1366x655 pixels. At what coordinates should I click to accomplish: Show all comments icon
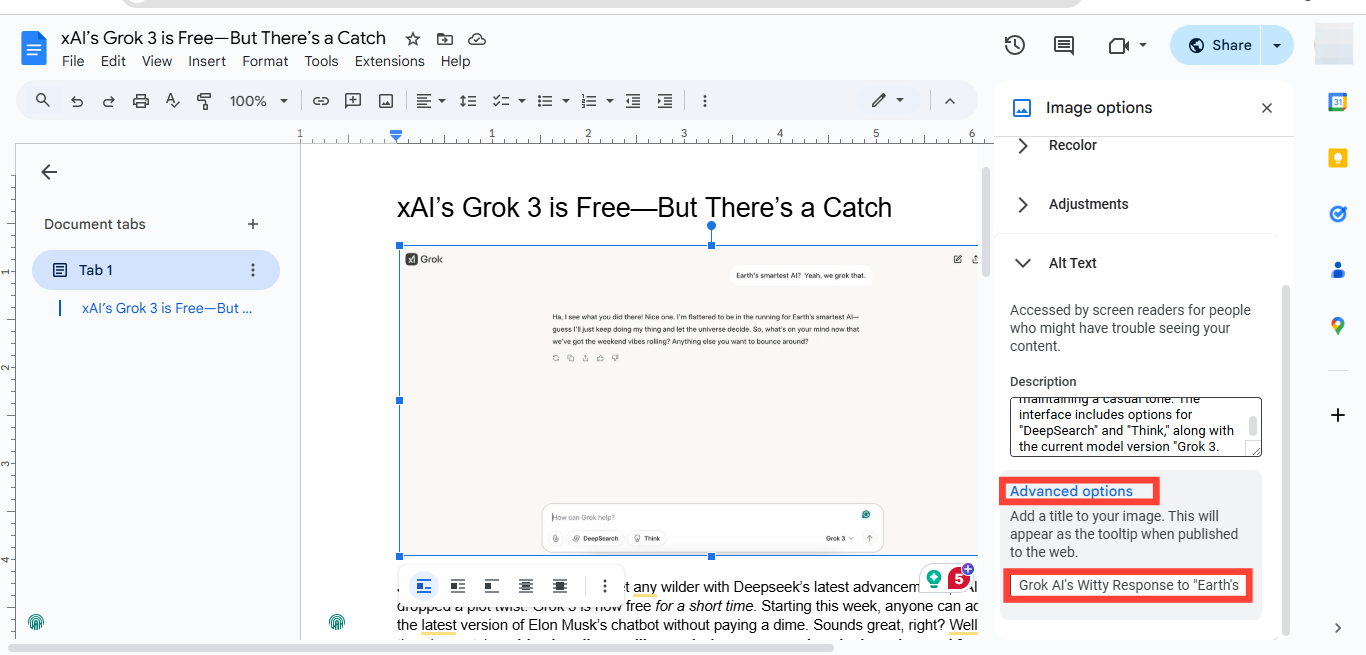coord(1064,45)
